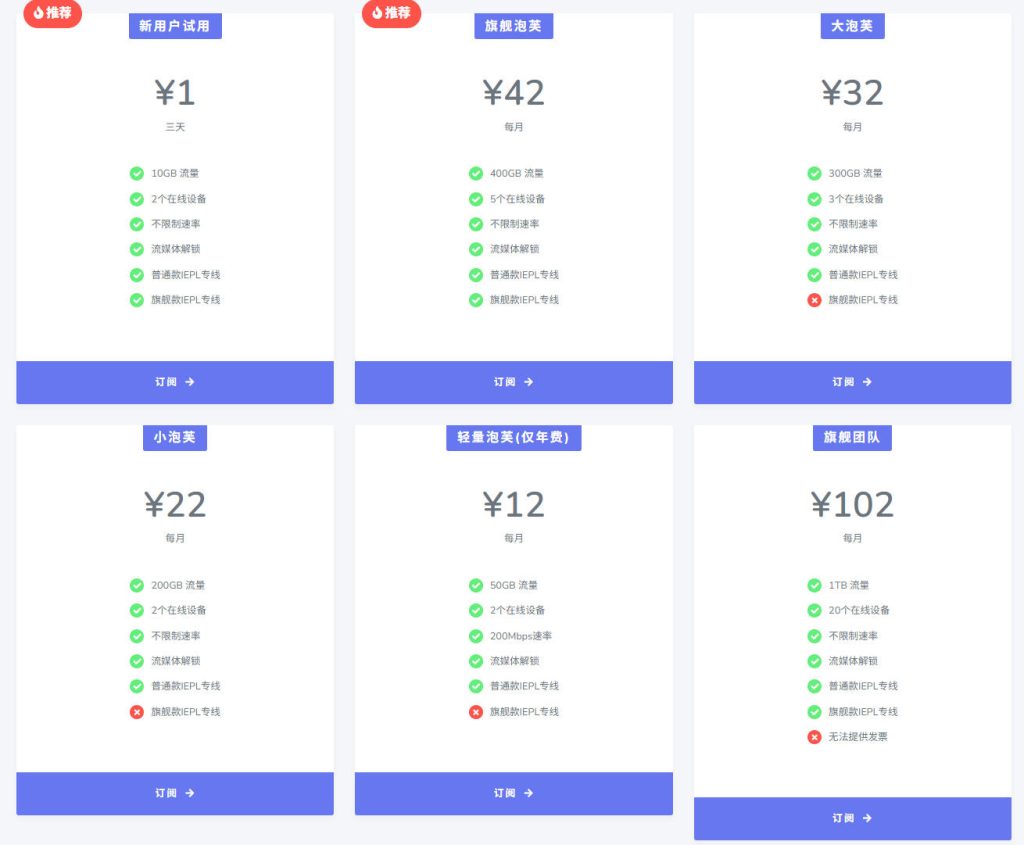Click the 300GB 流量 feature text
Image resolution: width=1024 pixels, height=845 pixels.
pyautogui.click(x=856, y=173)
